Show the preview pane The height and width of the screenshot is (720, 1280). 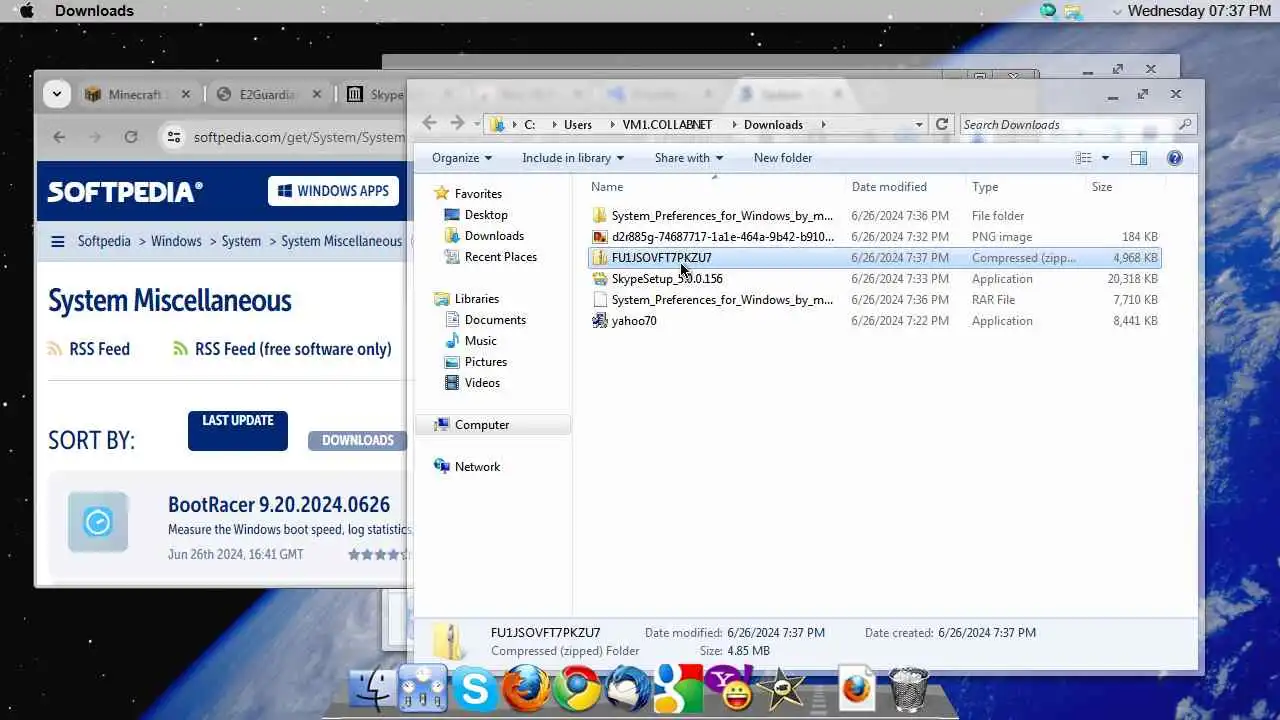tap(1138, 158)
